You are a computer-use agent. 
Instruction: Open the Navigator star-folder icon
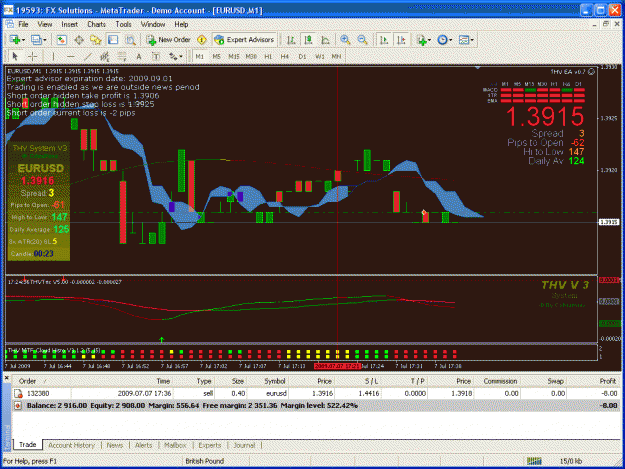point(96,40)
